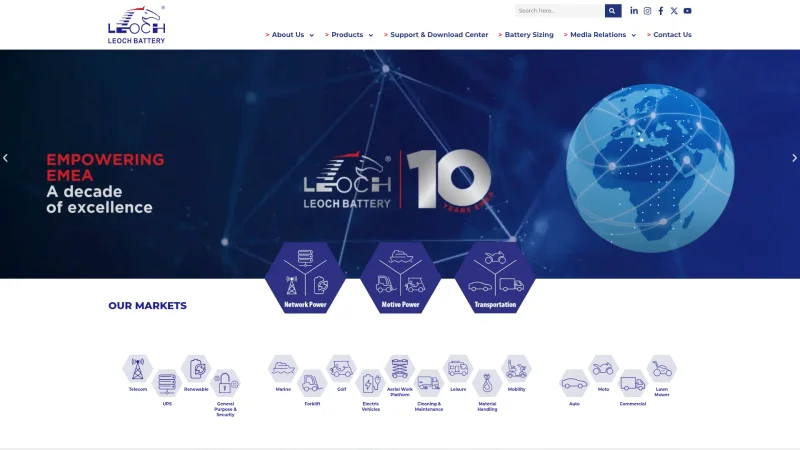Open General Purpose & Security icon
This screenshot has width=800, height=450.
(x=225, y=383)
